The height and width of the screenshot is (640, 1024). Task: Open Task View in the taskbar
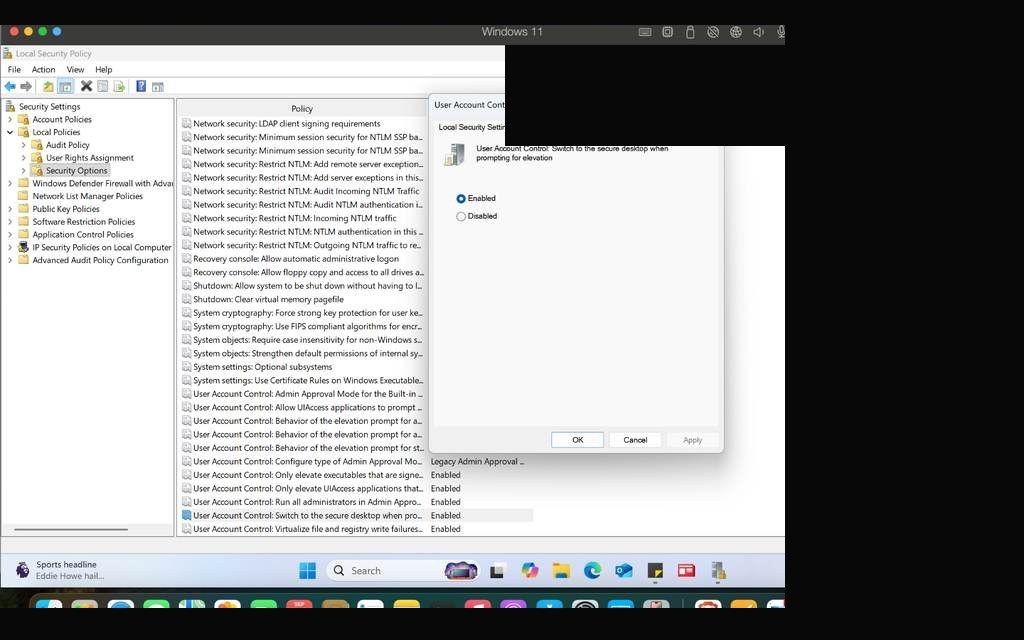497,571
